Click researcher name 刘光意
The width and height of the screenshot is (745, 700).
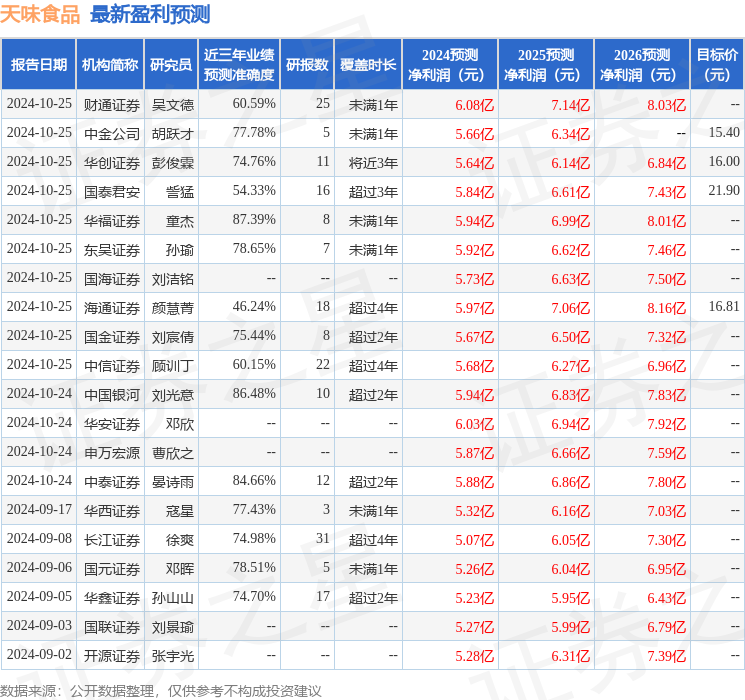(172, 394)
